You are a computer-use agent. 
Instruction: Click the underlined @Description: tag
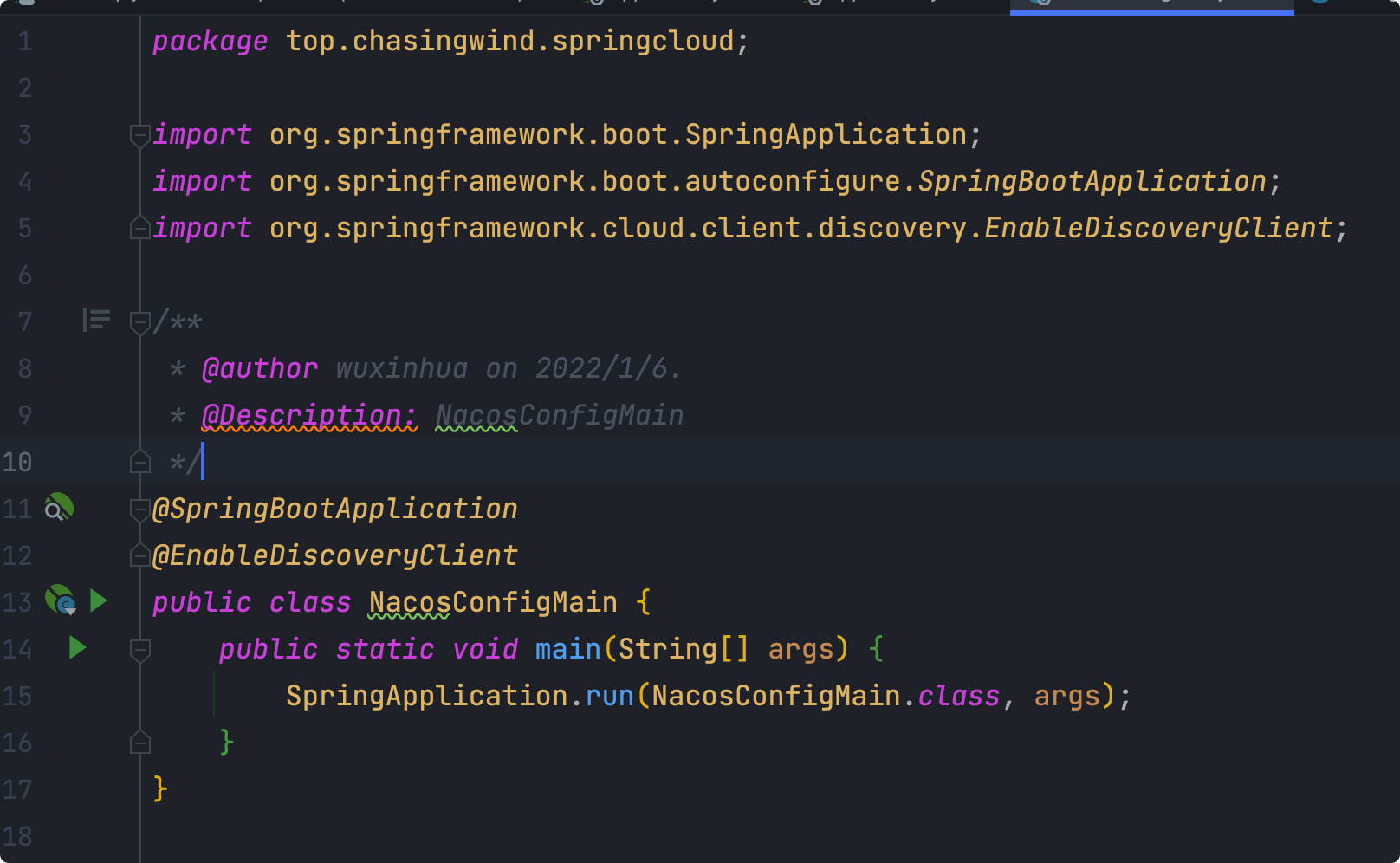tap(309, 416)
